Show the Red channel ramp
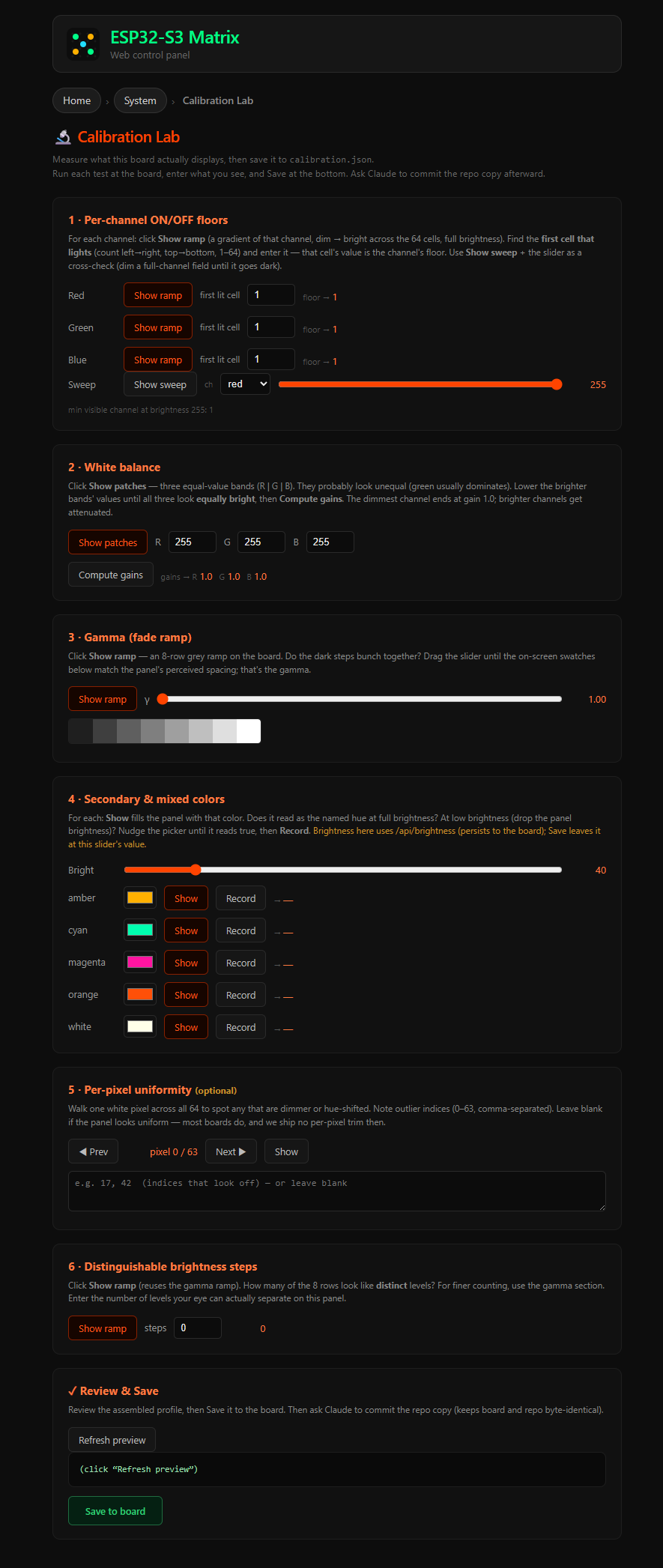The width and height of the screenshot is (663, 1568). (x=158, y=295)
